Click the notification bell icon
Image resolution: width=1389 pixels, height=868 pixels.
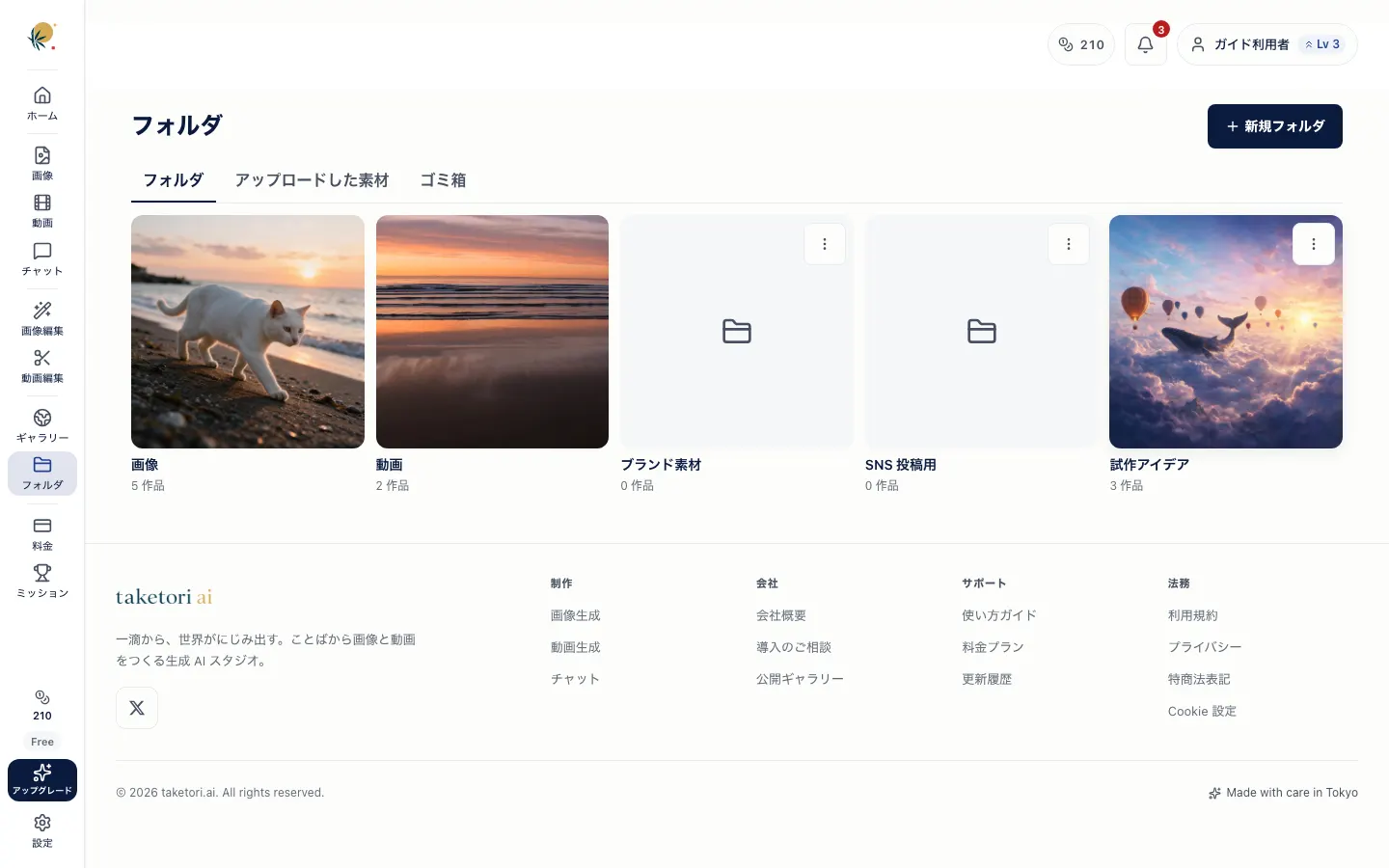click(1146, 44)
